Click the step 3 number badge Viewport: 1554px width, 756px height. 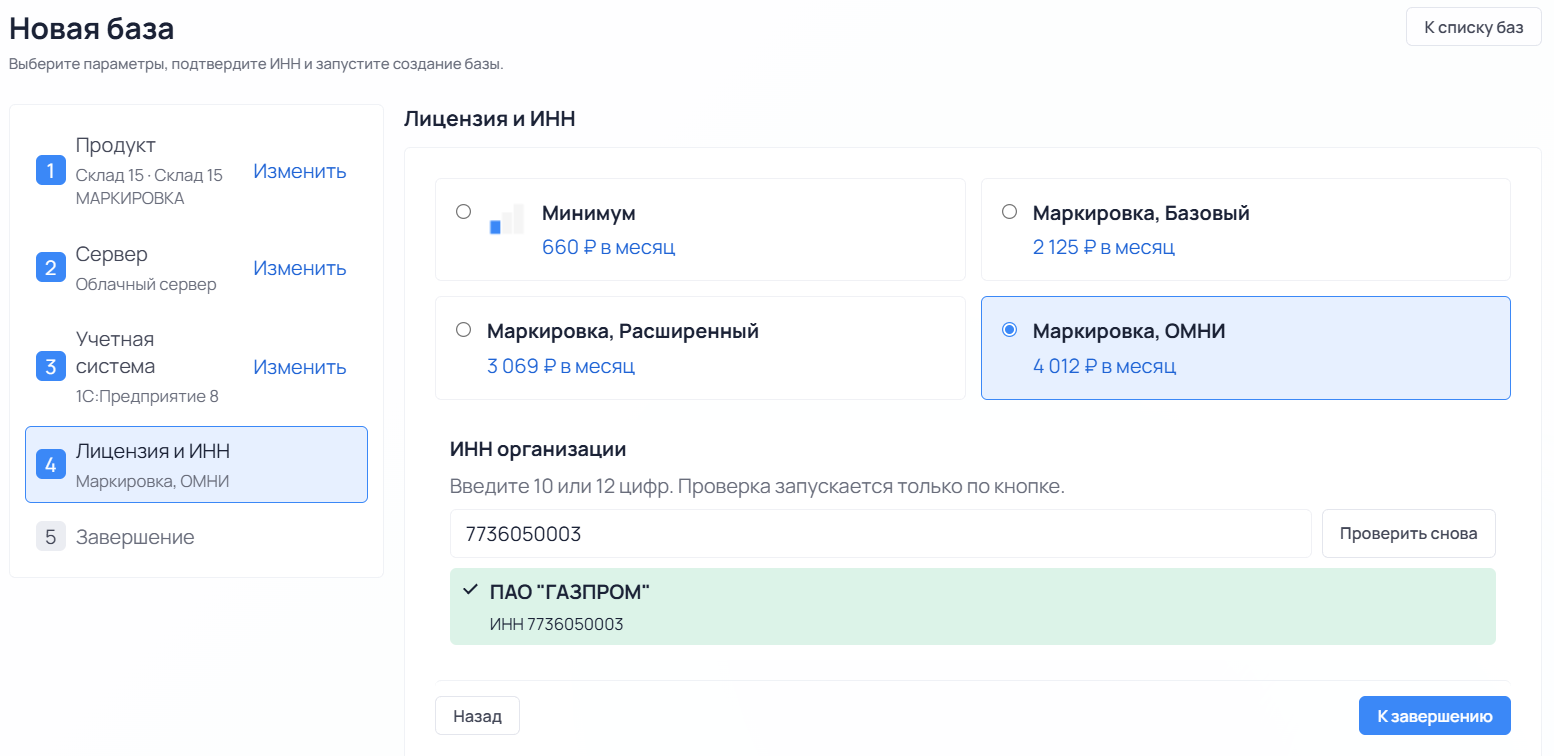click(50, 366)
